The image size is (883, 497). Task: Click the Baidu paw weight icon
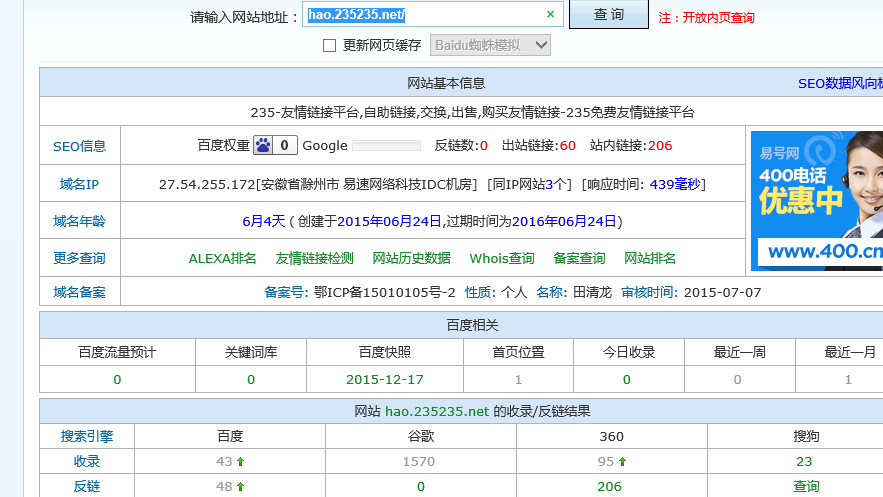[x=263, y=145]
